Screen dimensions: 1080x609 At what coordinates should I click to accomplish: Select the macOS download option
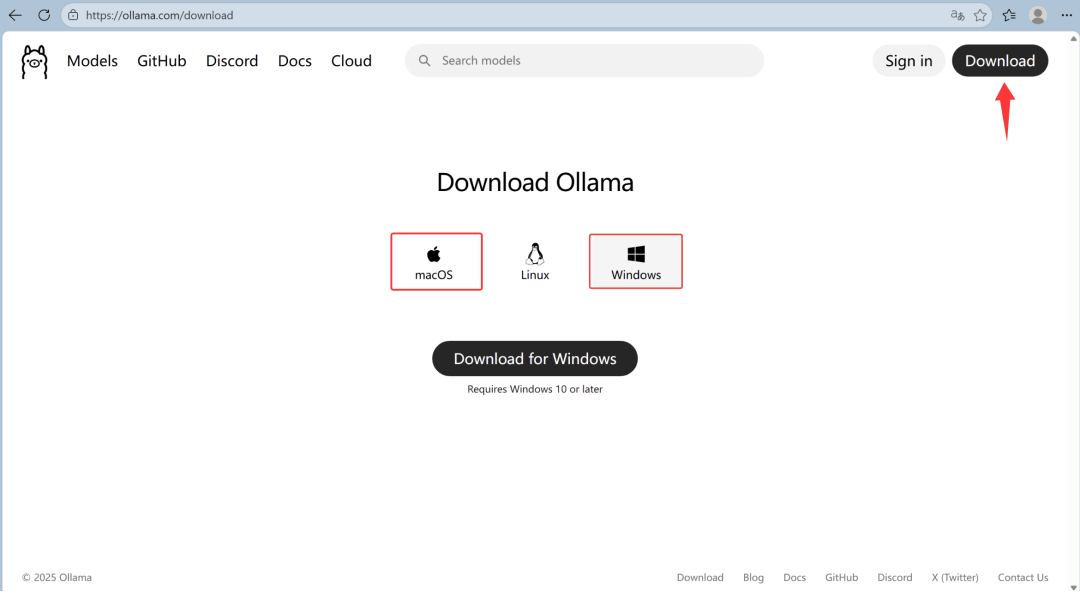[436, 262]
